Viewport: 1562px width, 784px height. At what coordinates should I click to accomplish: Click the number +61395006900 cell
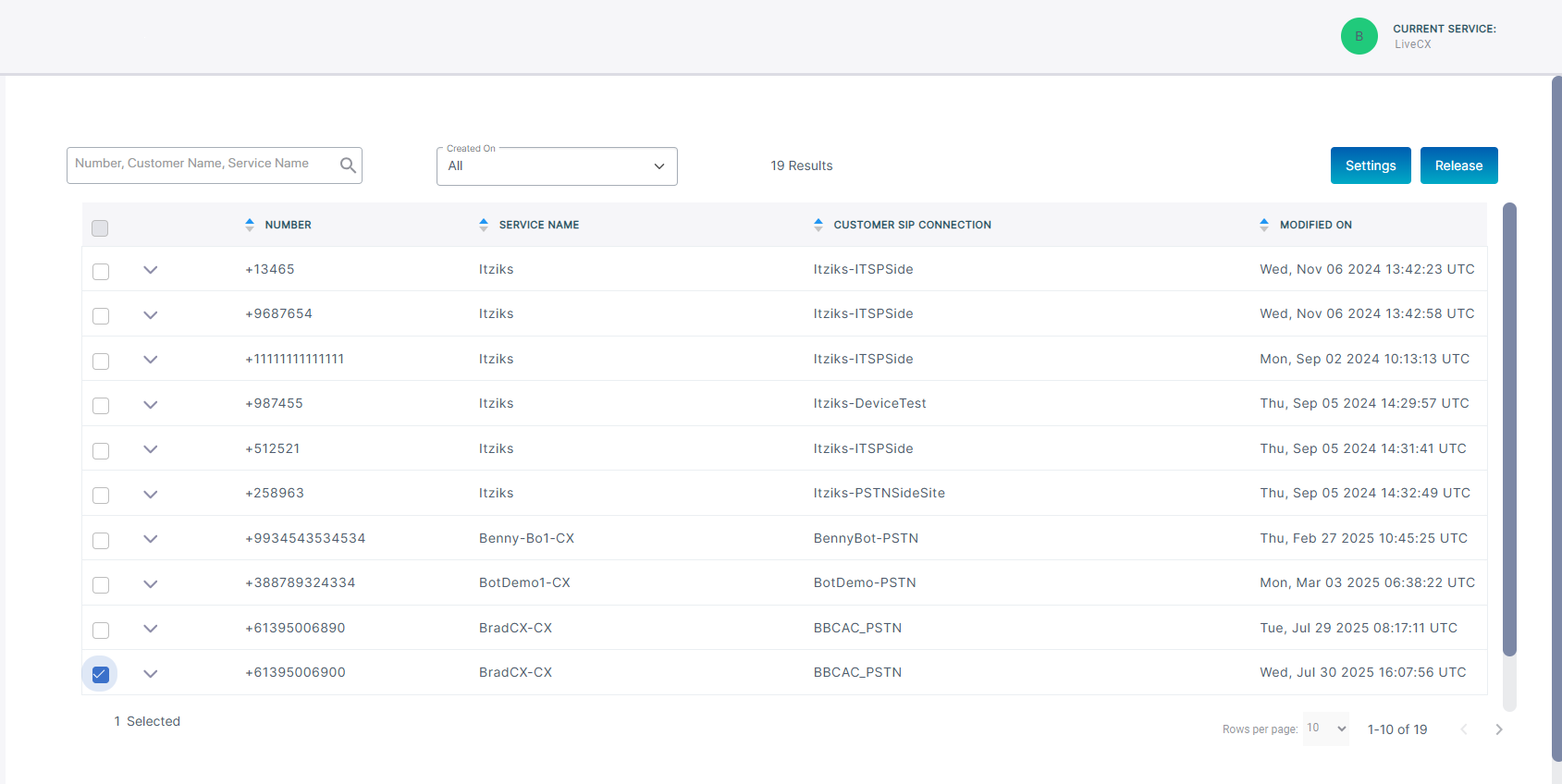(295, 672)
